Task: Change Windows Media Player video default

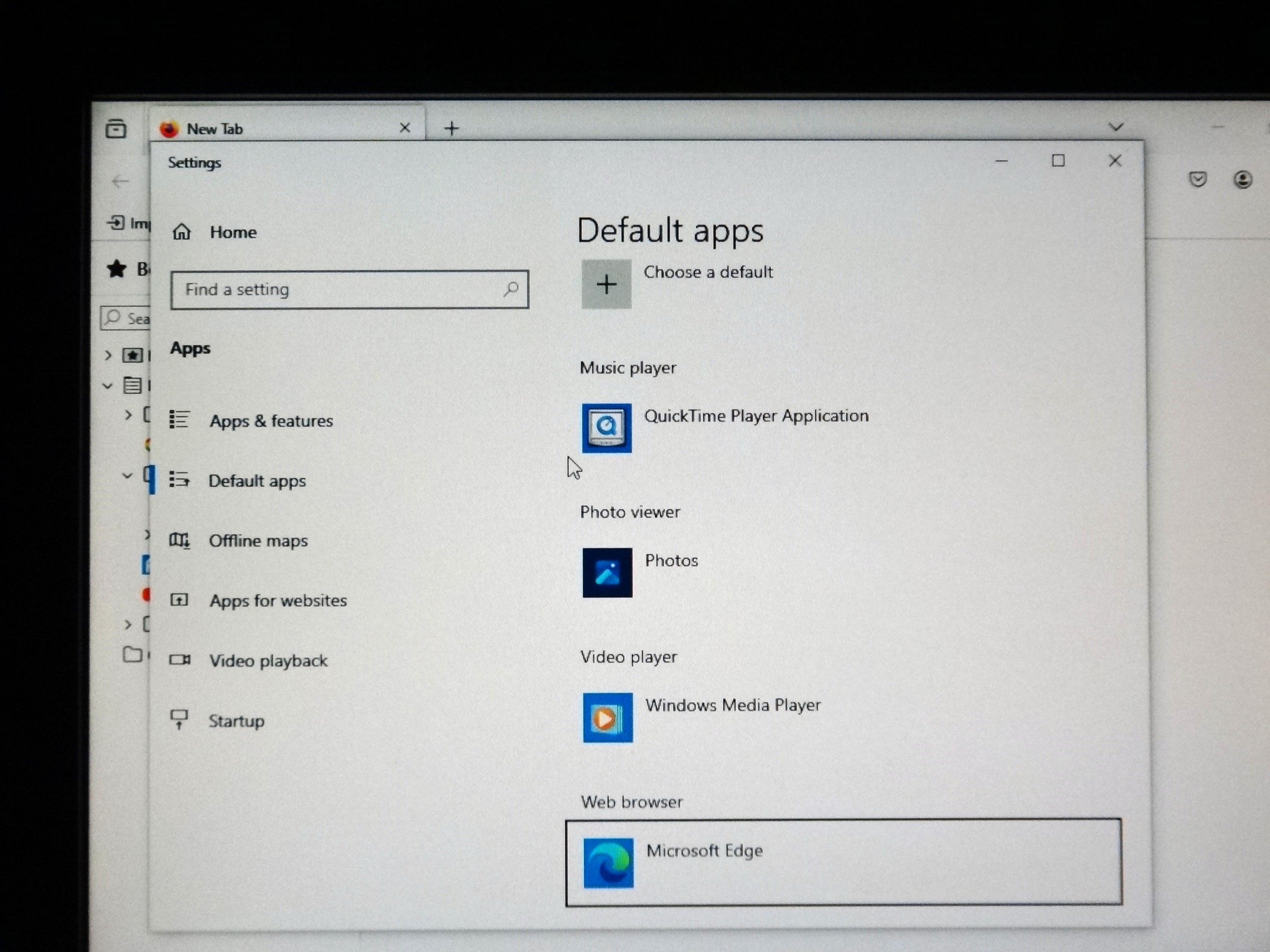Action: (733, 705)
